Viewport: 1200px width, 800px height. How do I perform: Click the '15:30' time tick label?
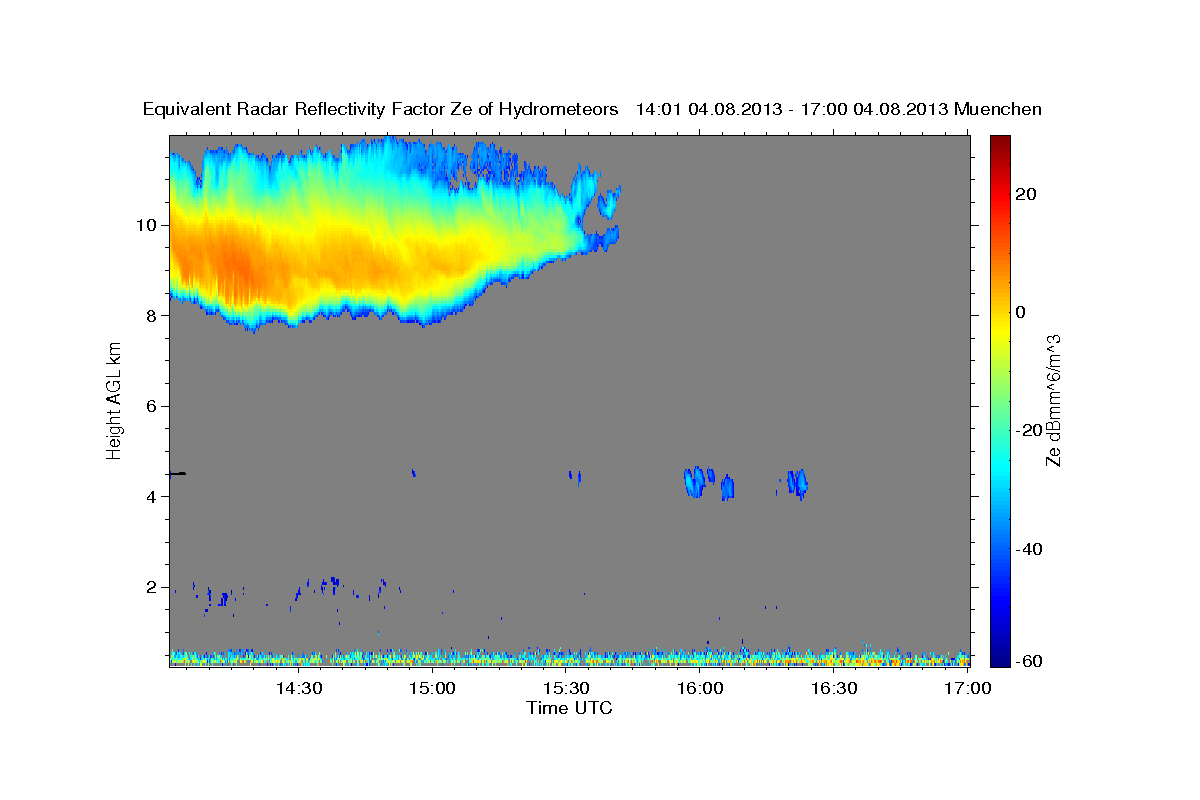click(x=566, y=688)
